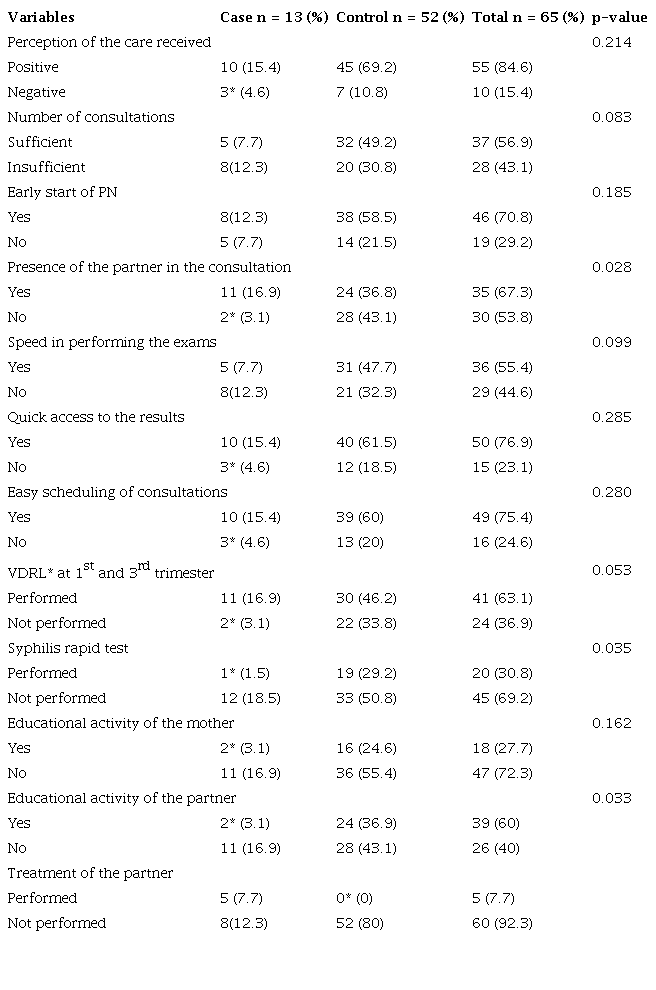
Task: Click the 0.028 p-value cell
Action: pyautogui.click(x=611, y=267)
